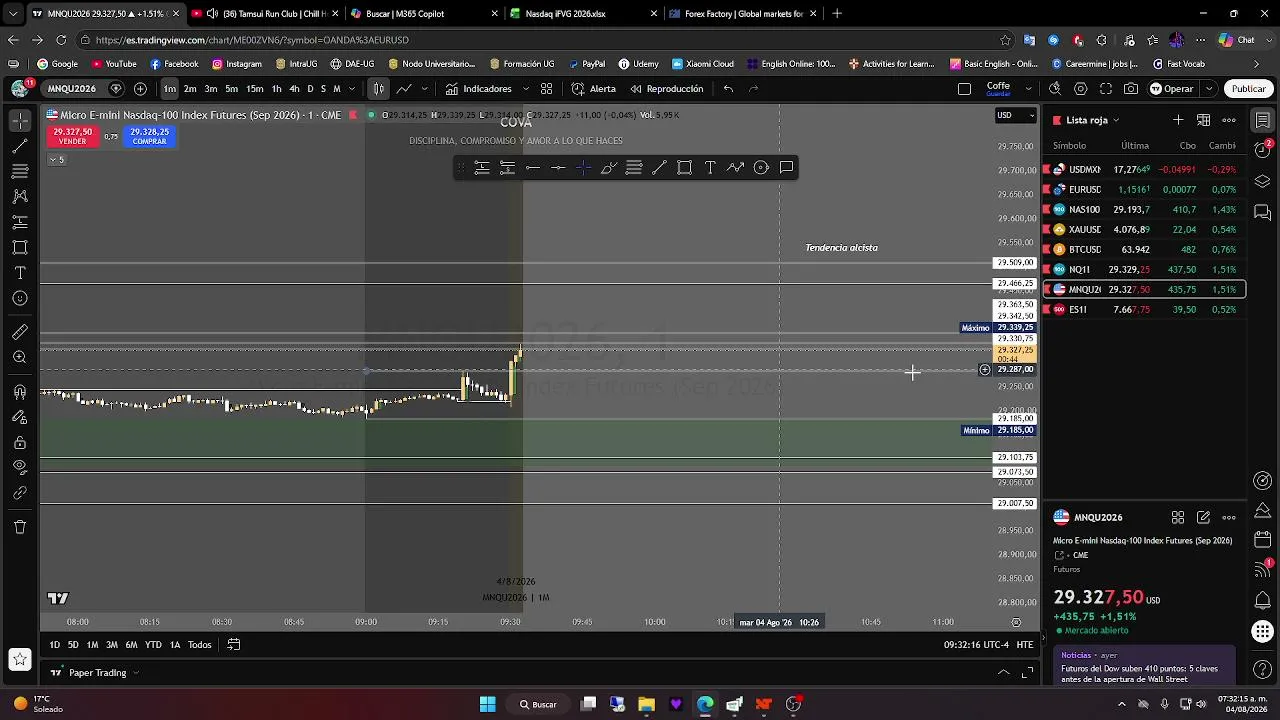Screen dimensions: 1280x720
Task: Select the 1m timeframe
Action: coord(169,88)
